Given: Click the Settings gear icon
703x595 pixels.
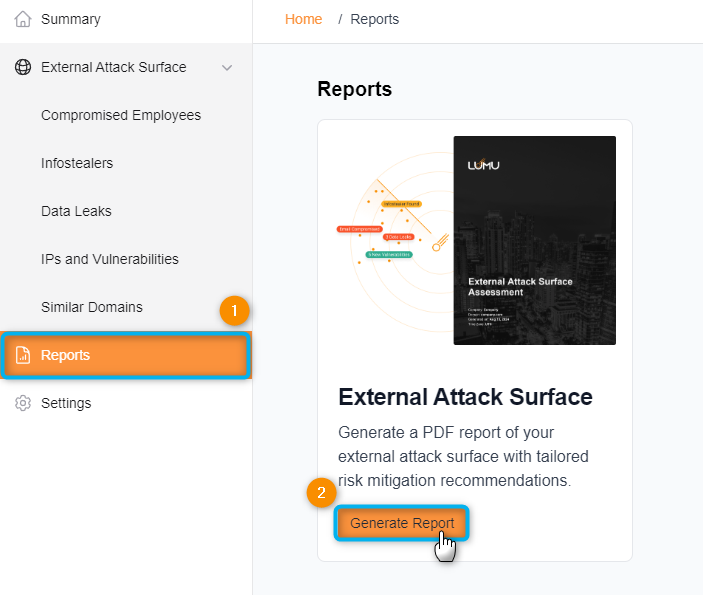Looking at the screenshot, I should click(24, 403).
